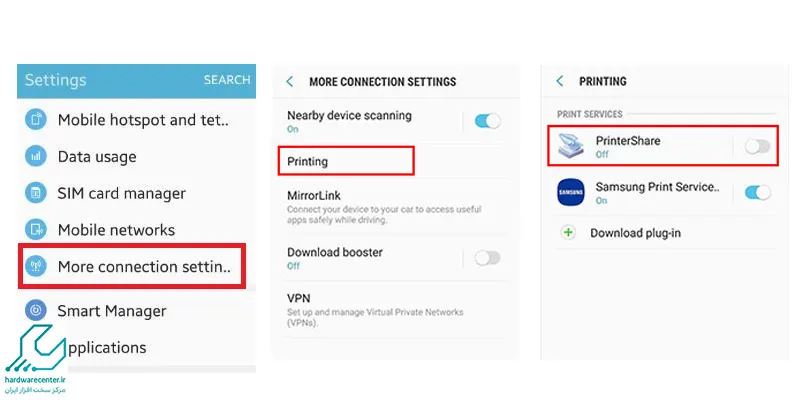Tap the Mobile hotspot and tethering icon
This screenshot has width=800, height=400.
[36, 120]
